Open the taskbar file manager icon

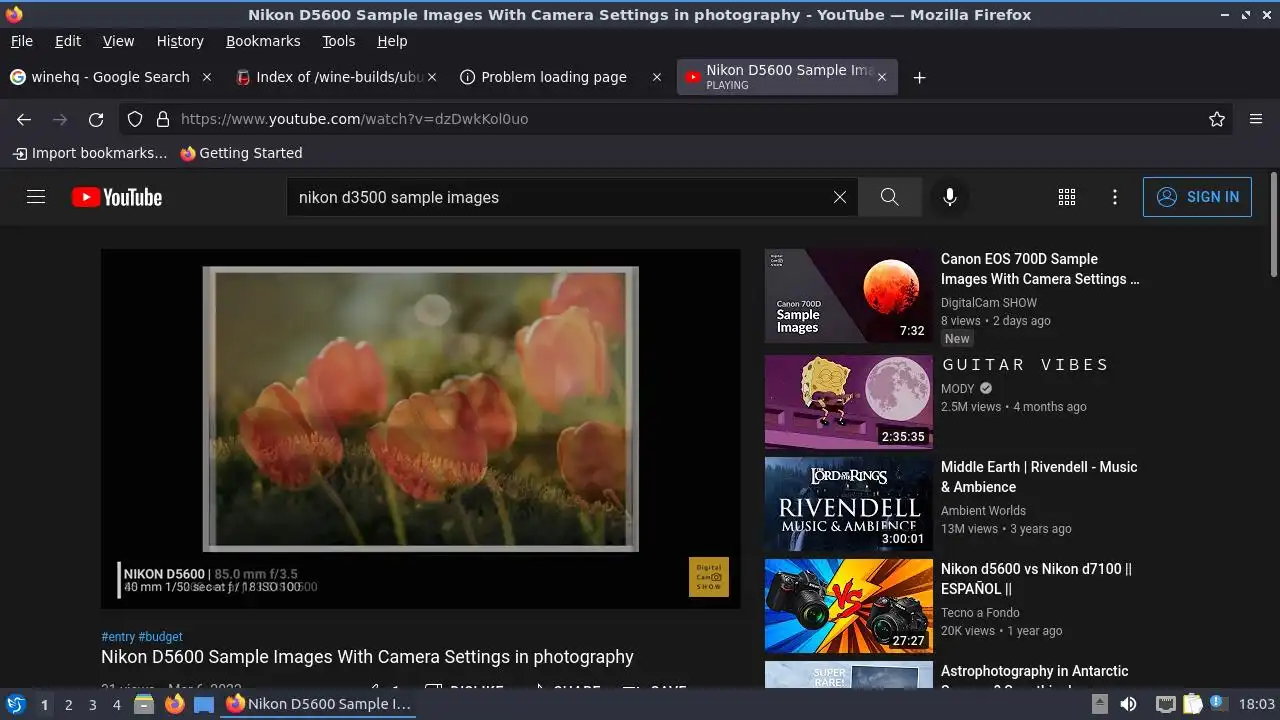pyautogui.click(x=144, y=704)
